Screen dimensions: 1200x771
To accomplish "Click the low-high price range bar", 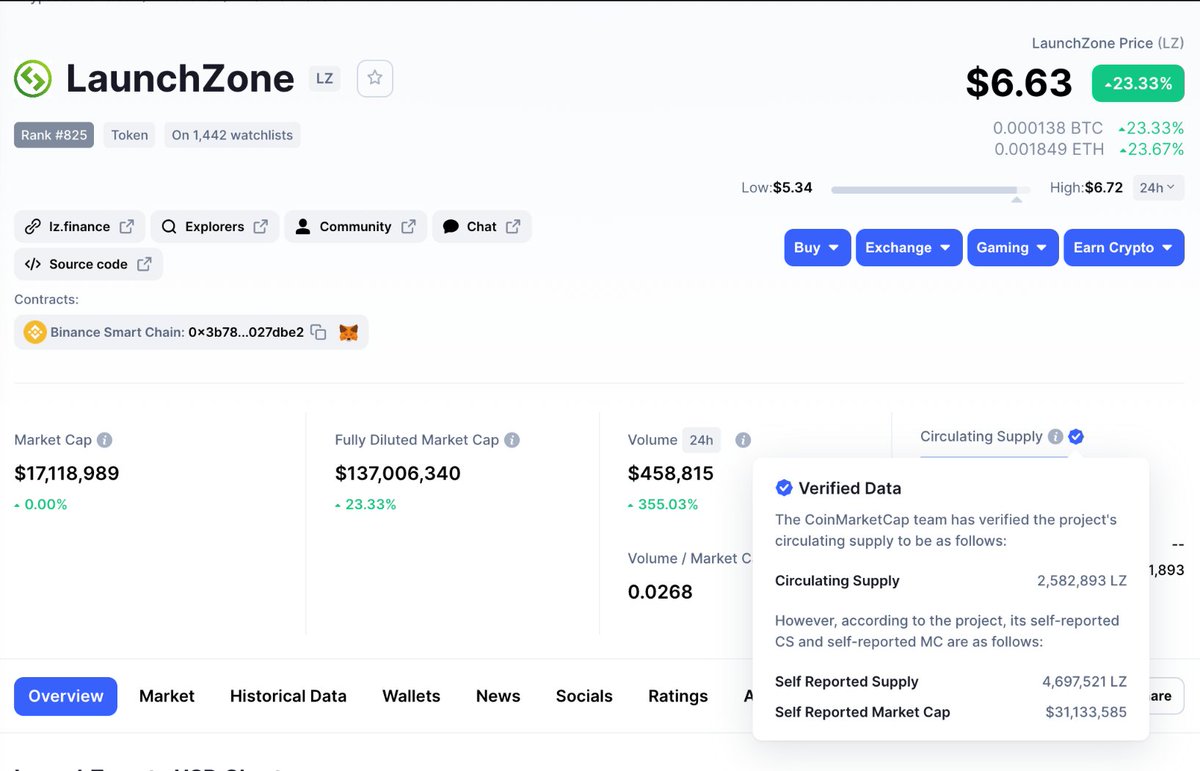I will (x=930, y=189).
